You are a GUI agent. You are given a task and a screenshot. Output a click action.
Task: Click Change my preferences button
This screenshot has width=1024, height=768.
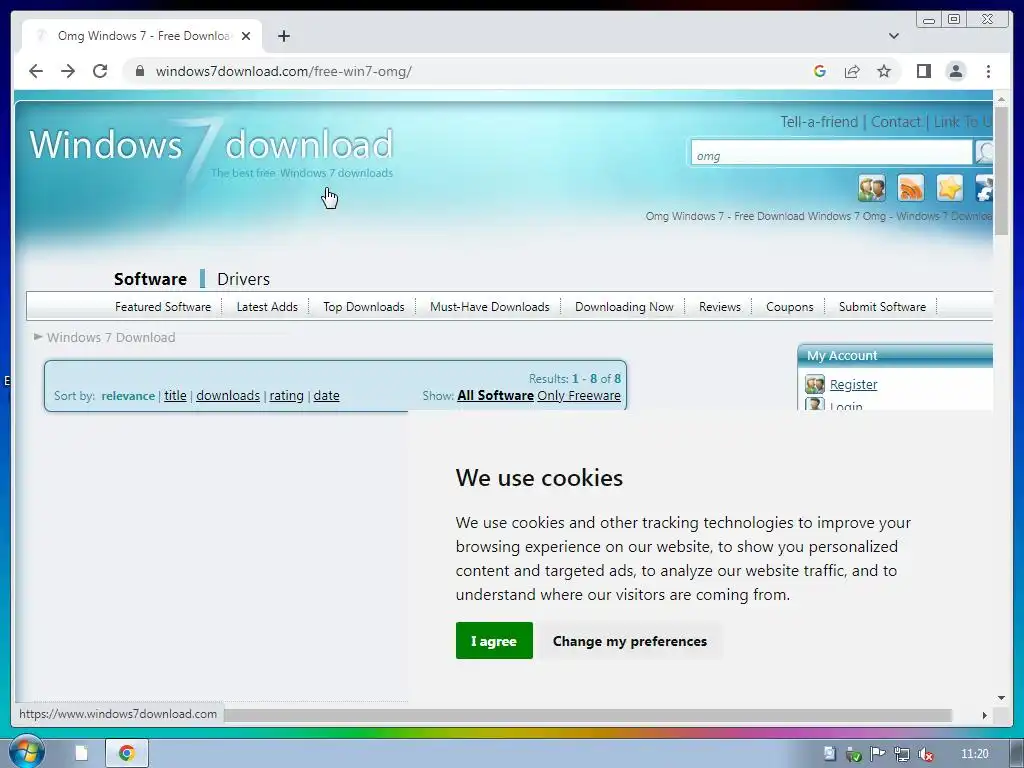(x=630, y=641)
